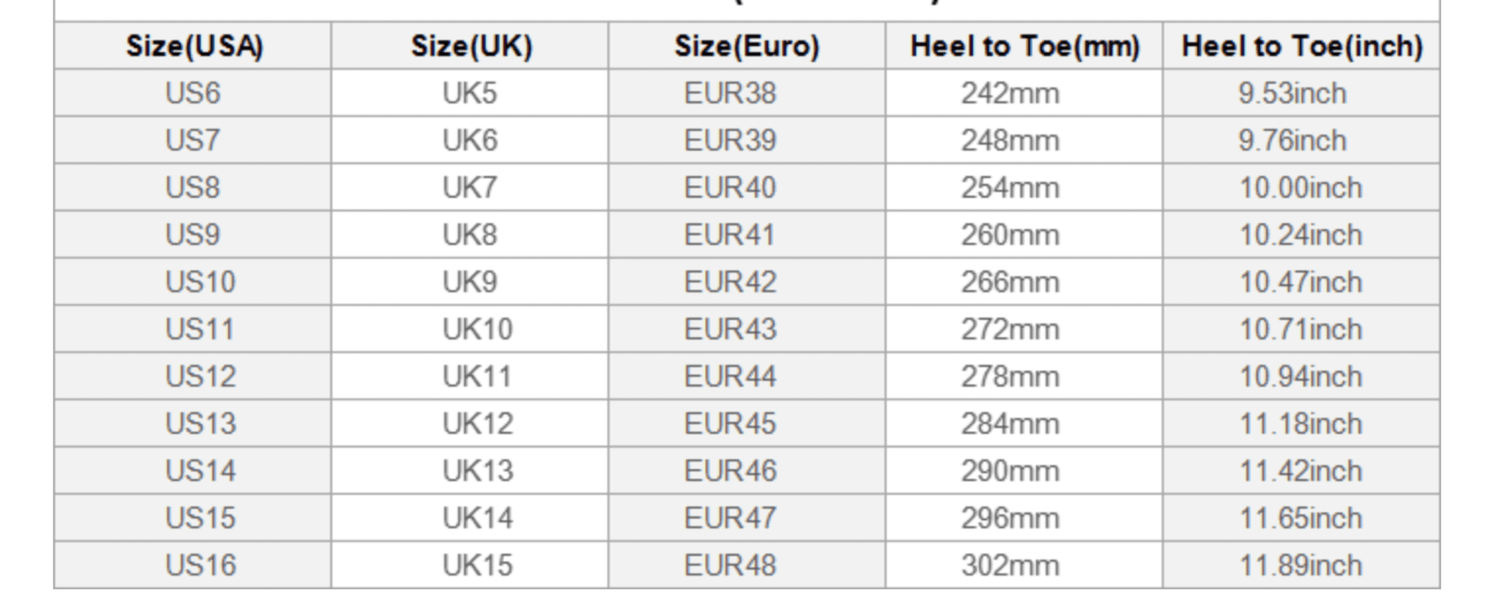The height and width of the screenshot is (604, 1500).
Task: Click the 9.53inch cell
Action: (1292, 93)
